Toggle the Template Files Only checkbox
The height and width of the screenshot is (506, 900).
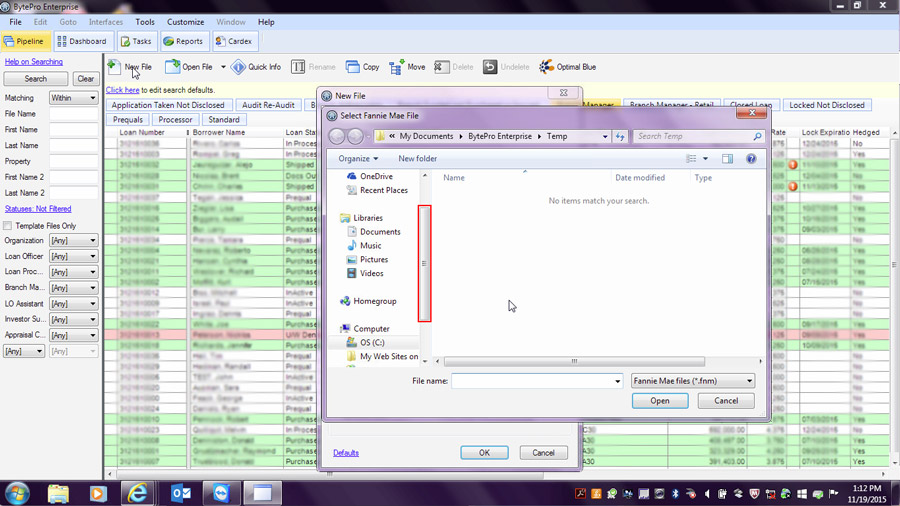pos(7,225)
